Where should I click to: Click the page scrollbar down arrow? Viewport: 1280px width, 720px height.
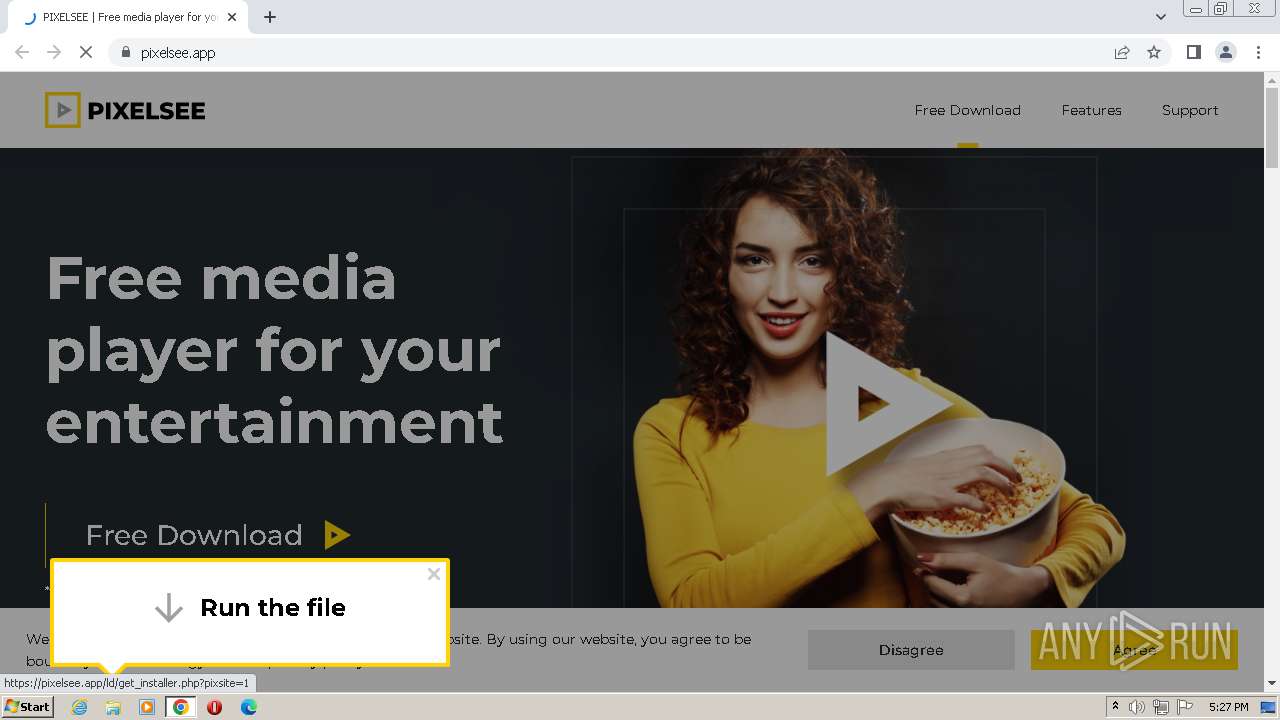point(1272,684)
